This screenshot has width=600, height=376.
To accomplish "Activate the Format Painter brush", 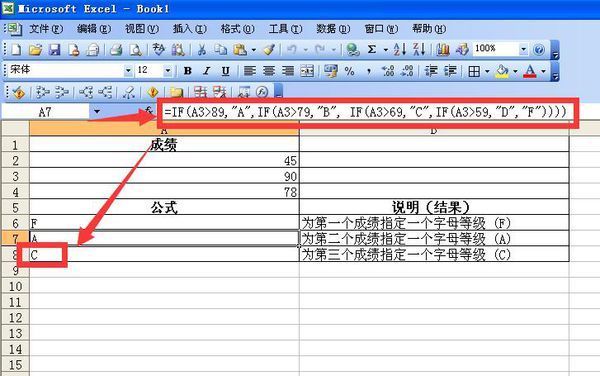I will click(x=269, y=50).
